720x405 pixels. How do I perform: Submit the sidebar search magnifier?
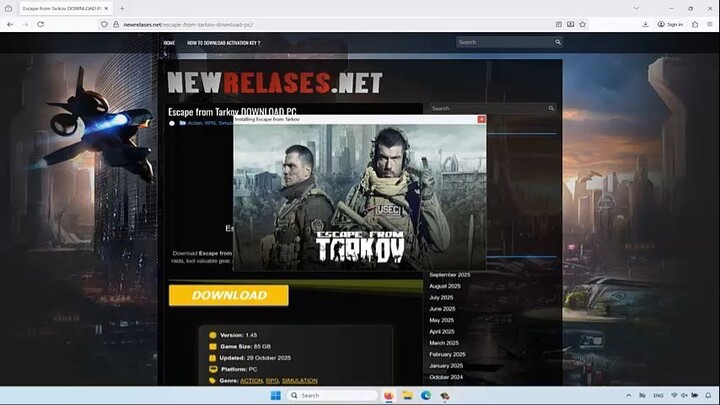551,108
